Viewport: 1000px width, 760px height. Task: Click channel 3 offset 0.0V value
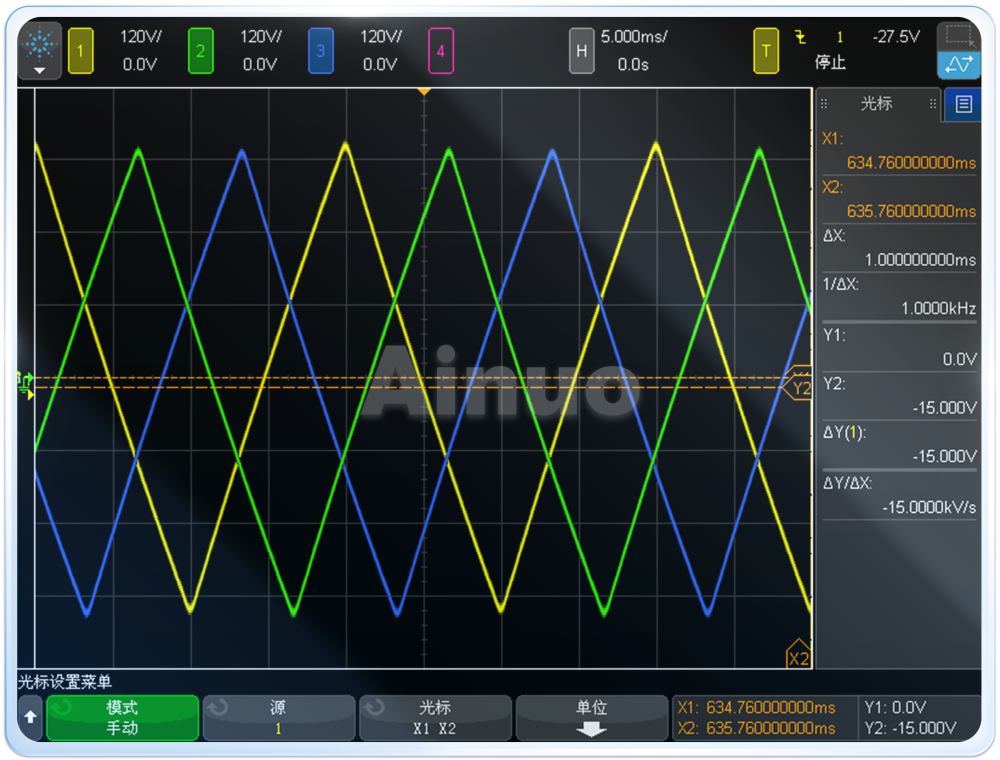pyautogui.click(x=379, y=64)
